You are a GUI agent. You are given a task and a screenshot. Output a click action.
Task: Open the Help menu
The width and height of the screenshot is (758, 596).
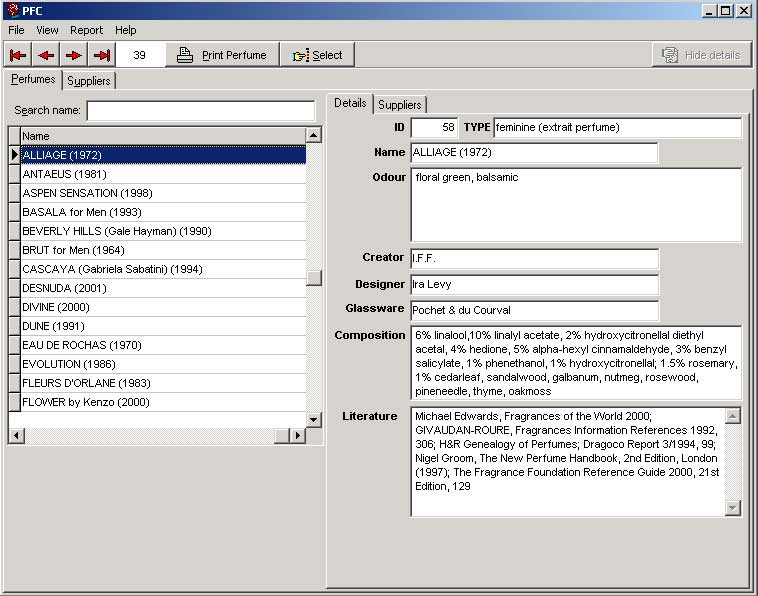tap(126, 30)
